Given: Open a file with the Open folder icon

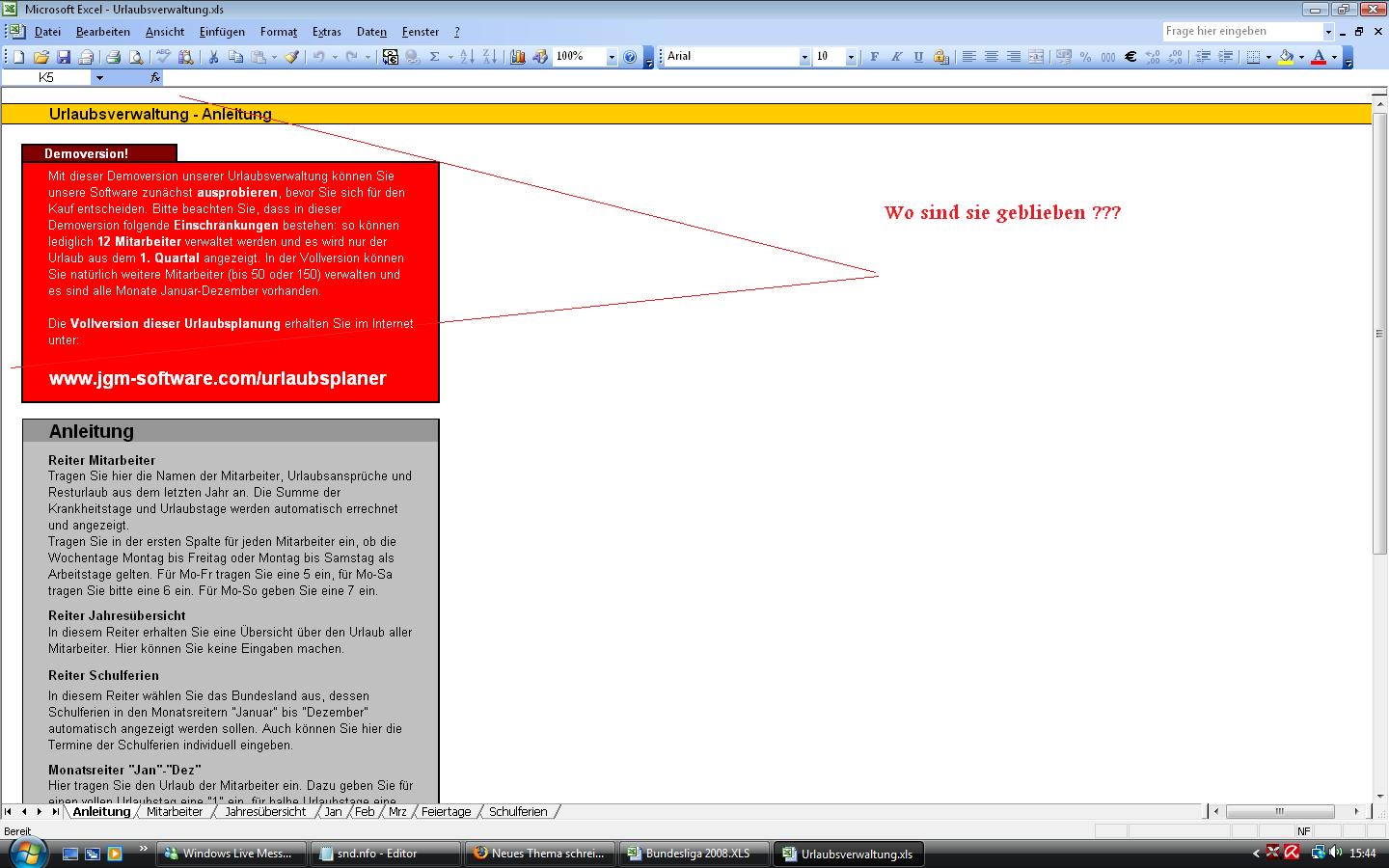Looking at the screenshot, I should tap(41, 57).
